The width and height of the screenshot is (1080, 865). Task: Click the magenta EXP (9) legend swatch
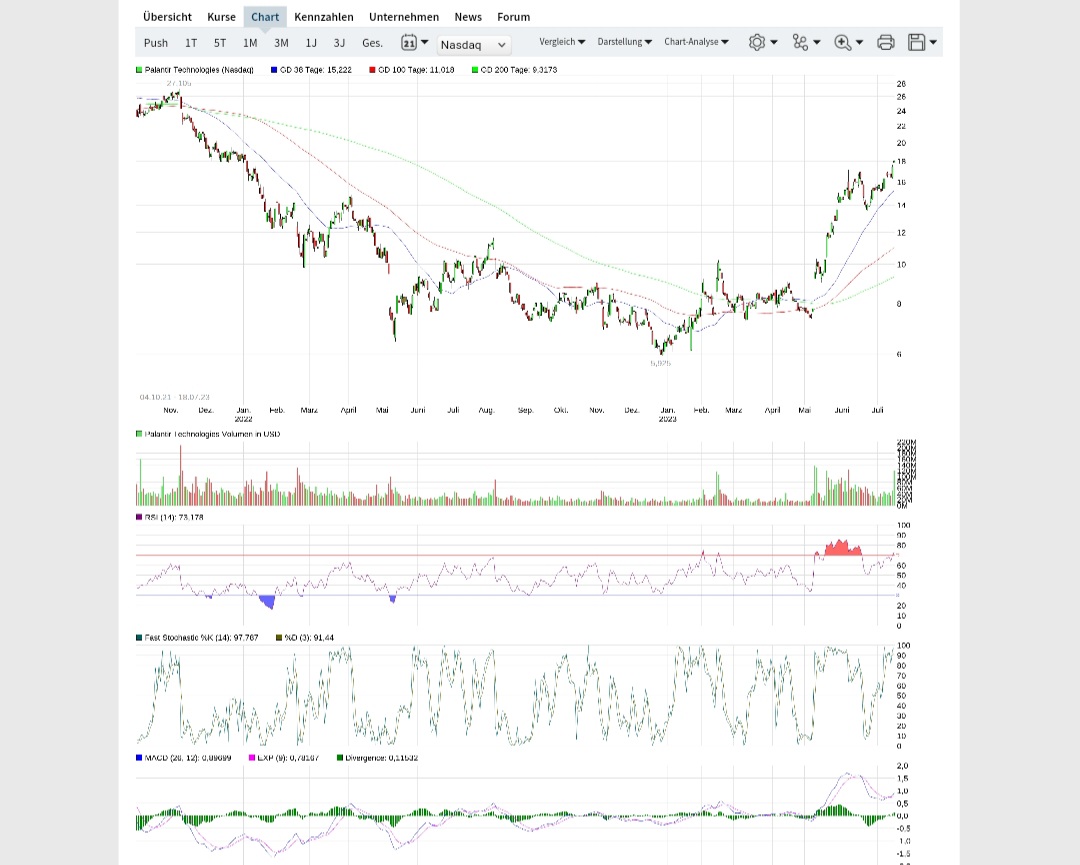252,758
